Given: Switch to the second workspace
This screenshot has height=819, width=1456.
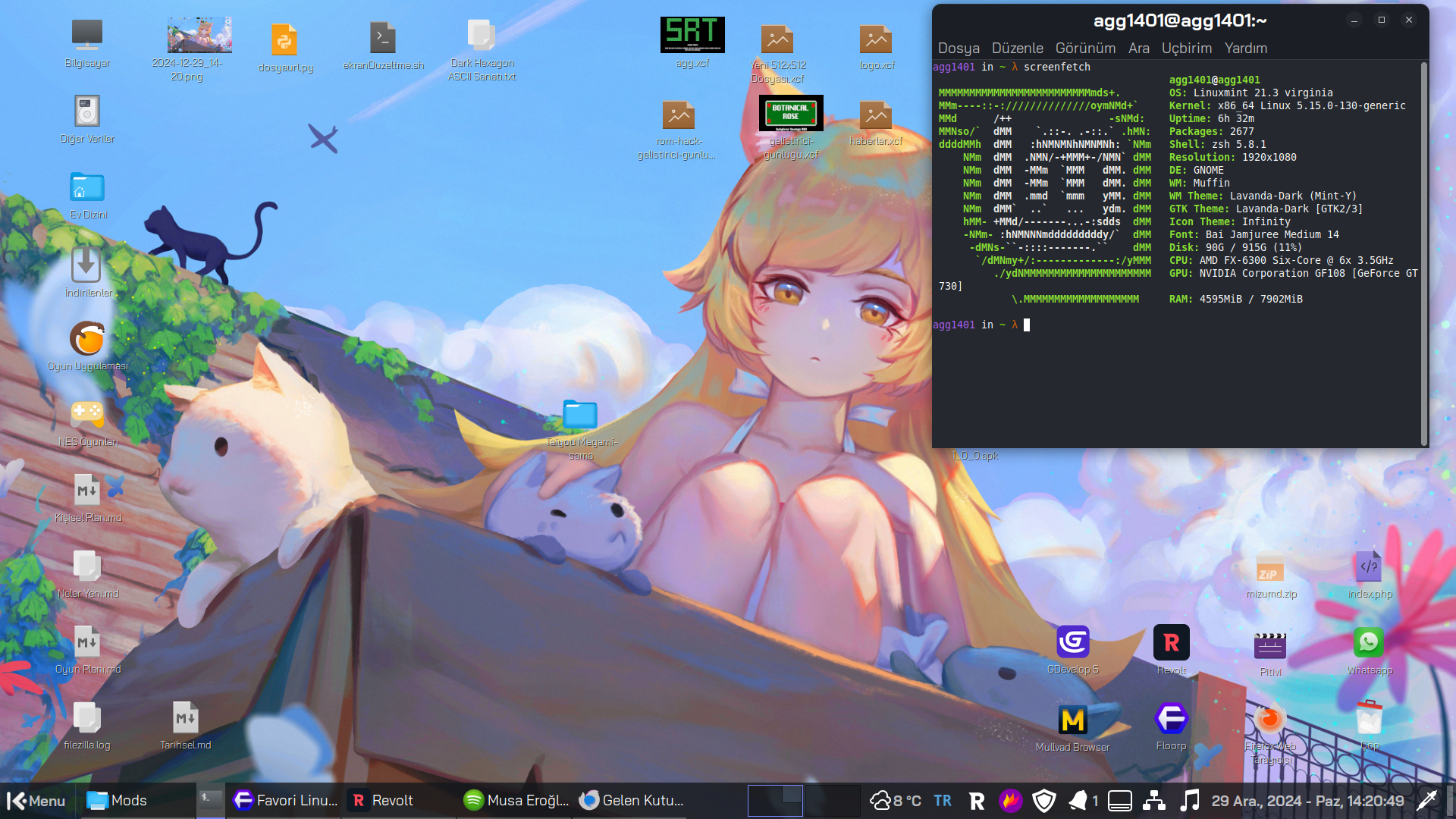Looking at the screenshot, I should click(832, 801).
